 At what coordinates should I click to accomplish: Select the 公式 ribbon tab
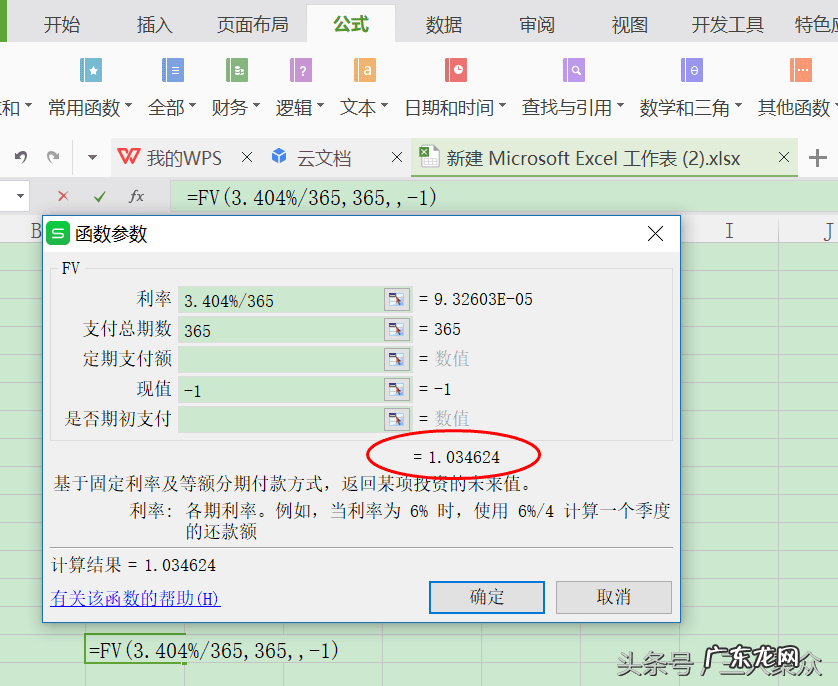point(351,24)
